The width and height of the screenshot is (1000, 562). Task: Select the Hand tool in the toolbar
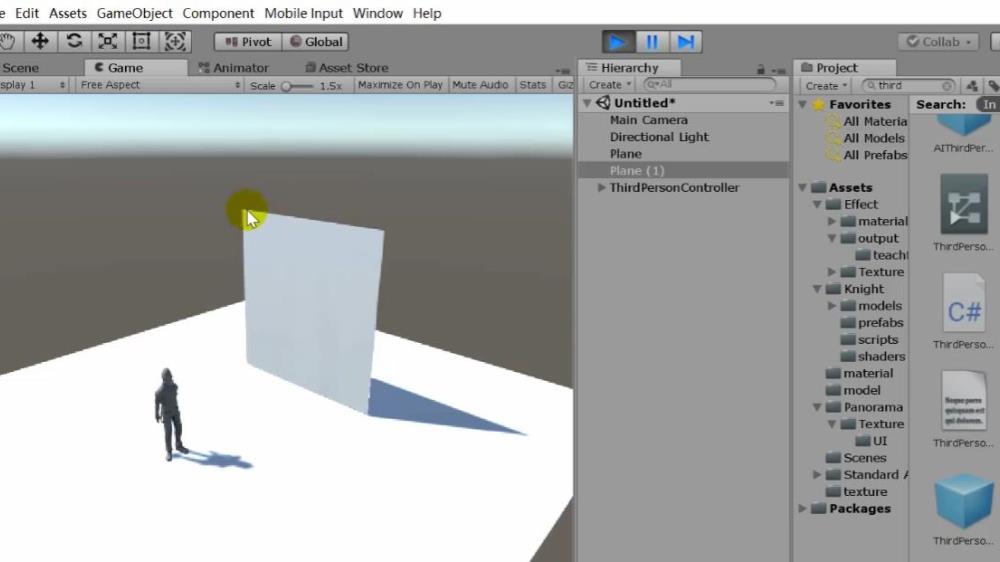(8, 41)
